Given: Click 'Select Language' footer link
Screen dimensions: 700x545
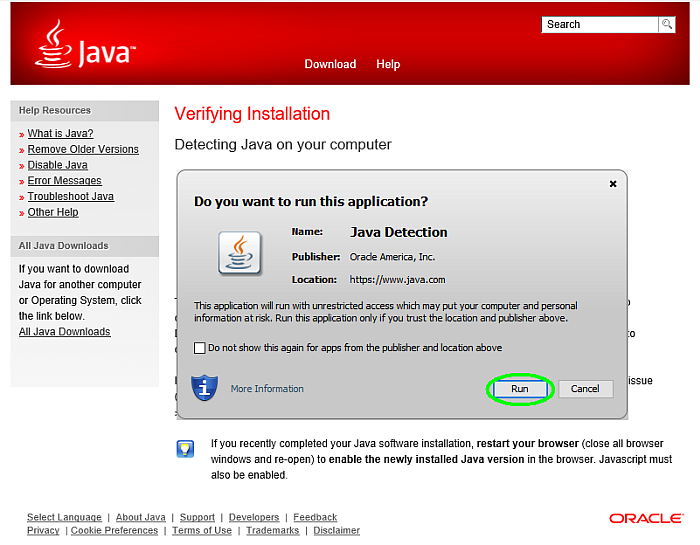Looking at the screenshot, I should [64, 517].
